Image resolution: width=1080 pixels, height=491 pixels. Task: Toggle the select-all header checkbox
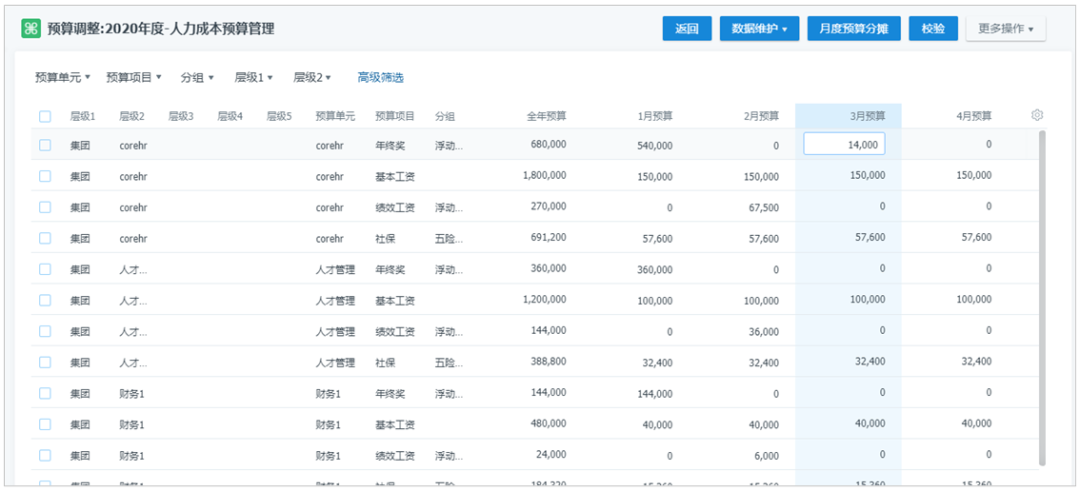(45, 116)
